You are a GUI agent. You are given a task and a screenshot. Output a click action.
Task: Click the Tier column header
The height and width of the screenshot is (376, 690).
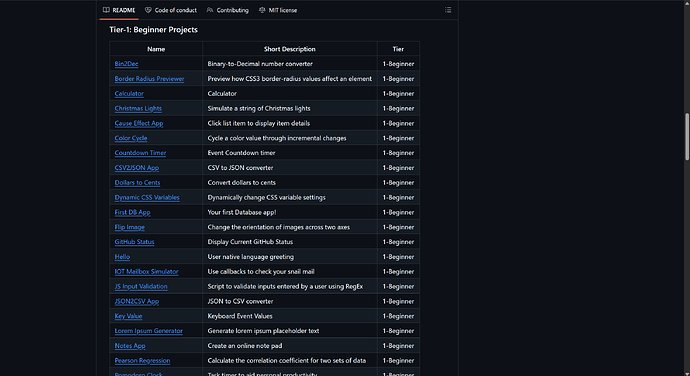coord(398,49)
